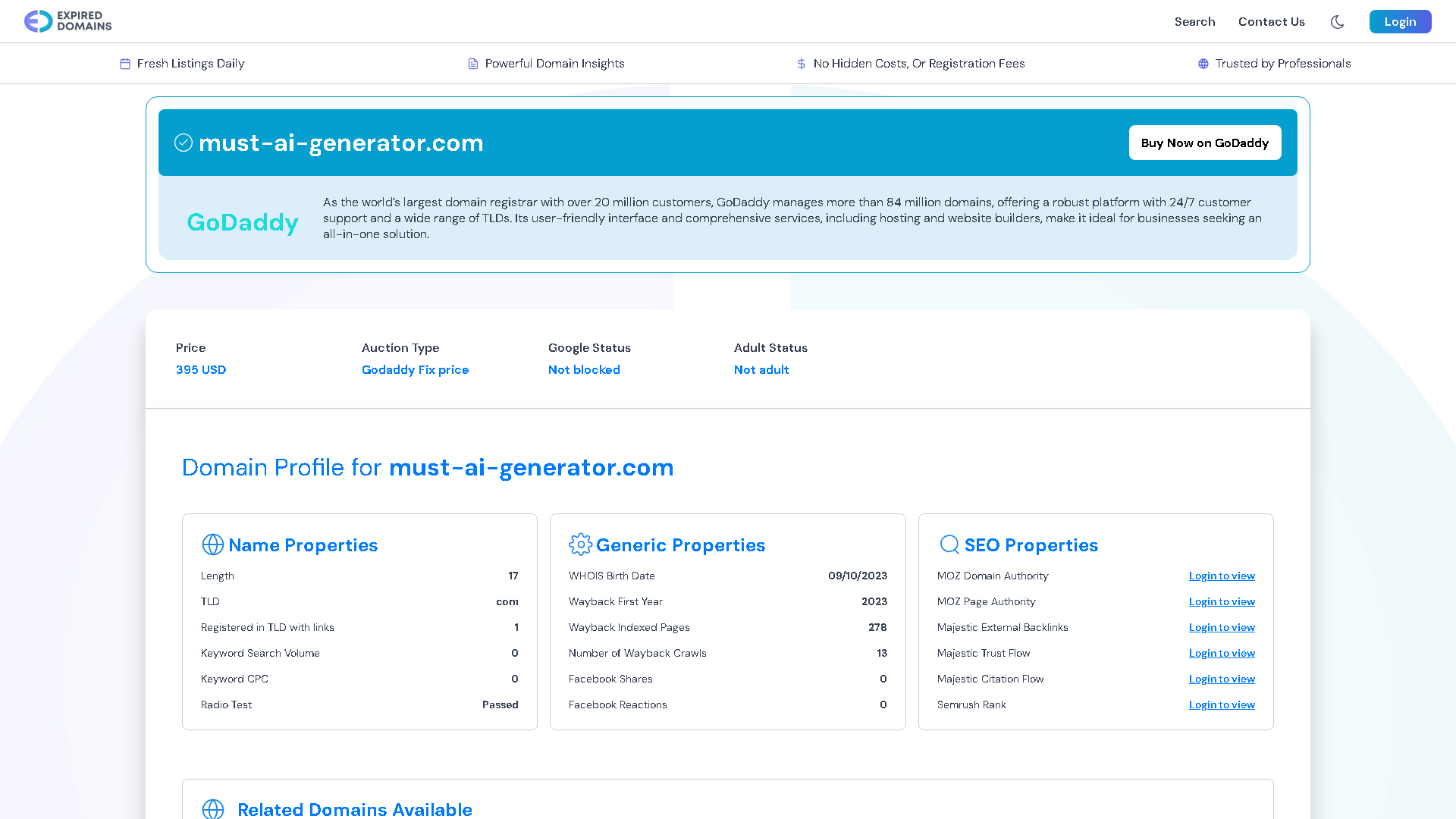Click Login to view for Semrush Rank
Image resolution: width=1456 pixels, height=819 pixels.
coord(1222,704)
